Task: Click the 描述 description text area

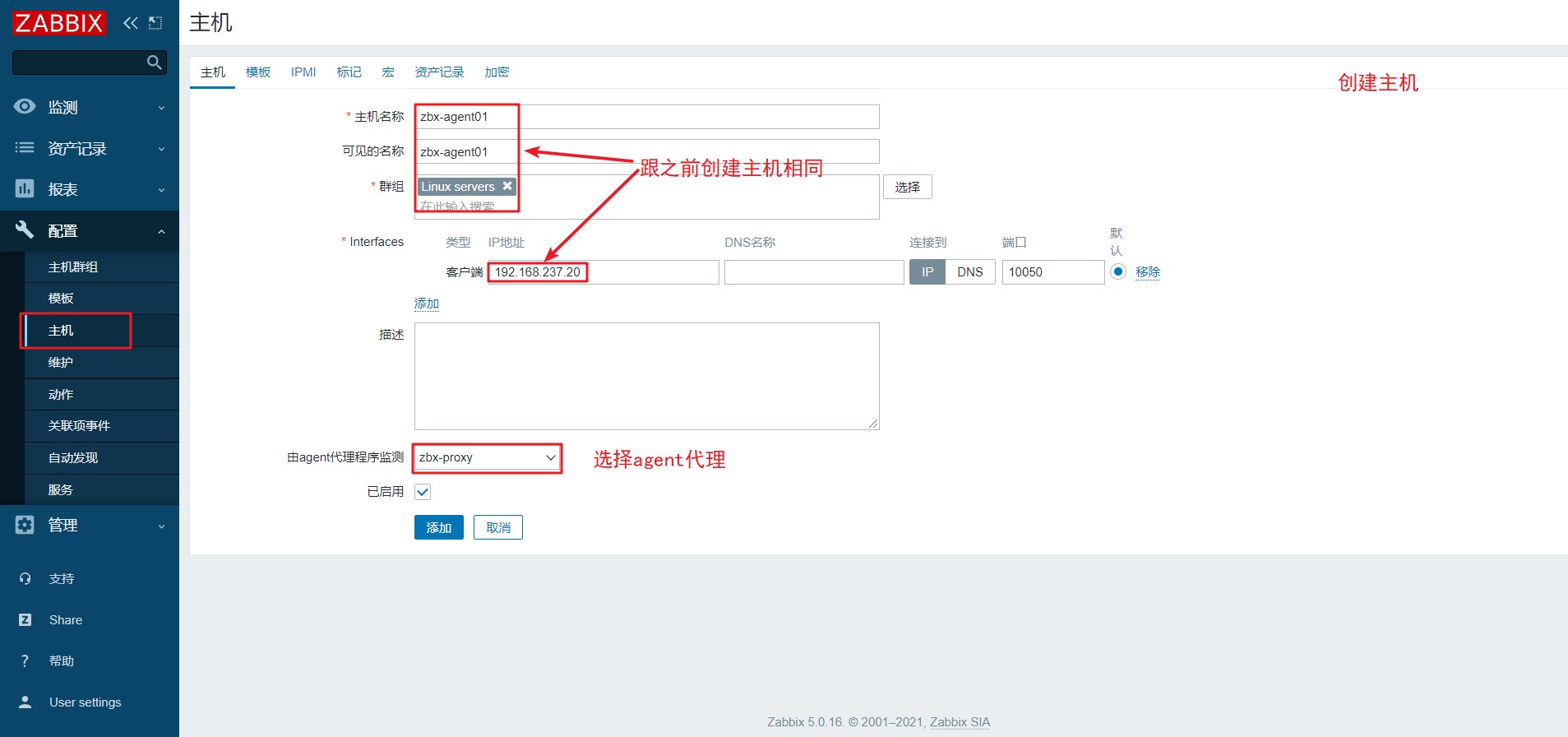Action: [647, 376]
